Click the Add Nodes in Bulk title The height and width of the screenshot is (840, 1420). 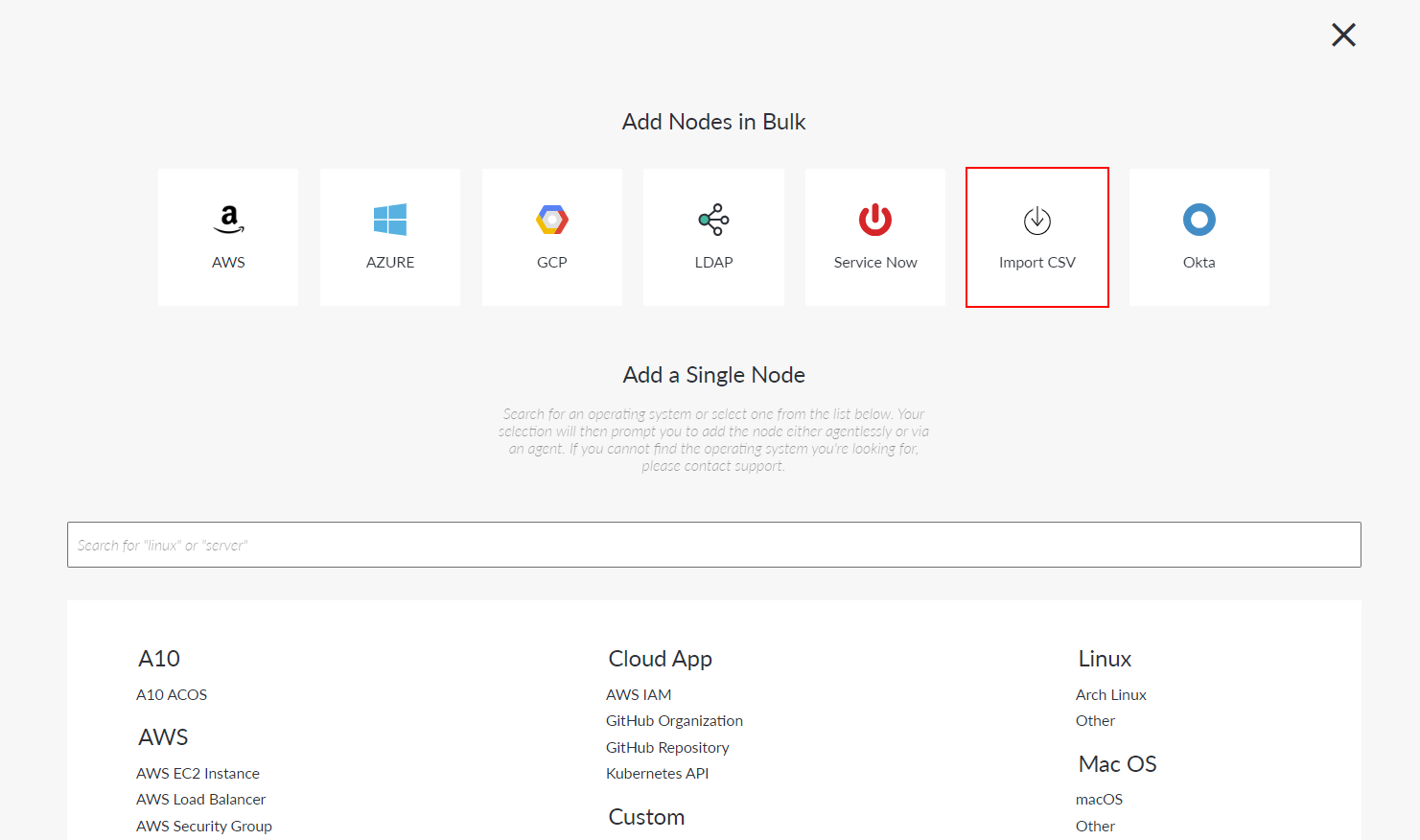pos(714,122)
